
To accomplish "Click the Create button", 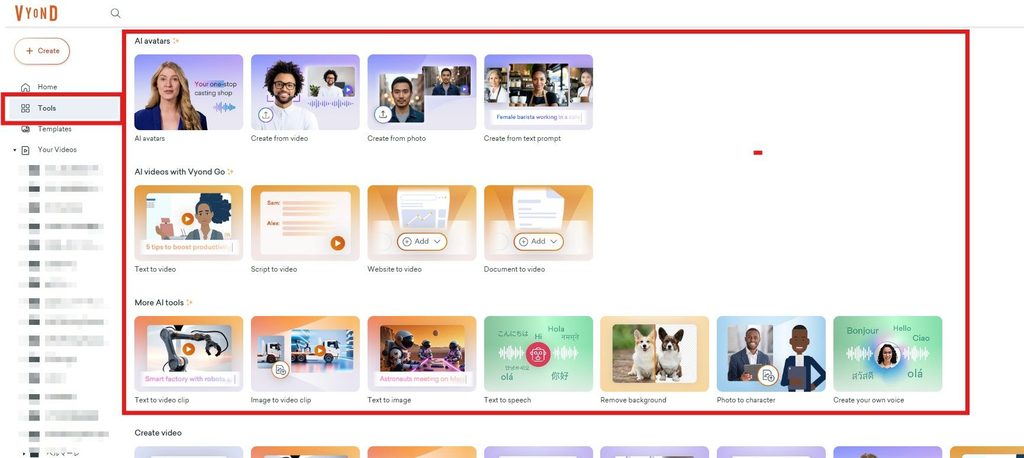I will [42, 51].
